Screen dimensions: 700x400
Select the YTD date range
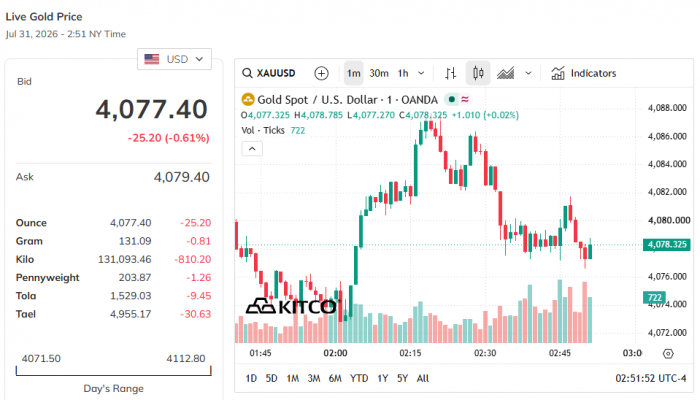tap(359, 379)
